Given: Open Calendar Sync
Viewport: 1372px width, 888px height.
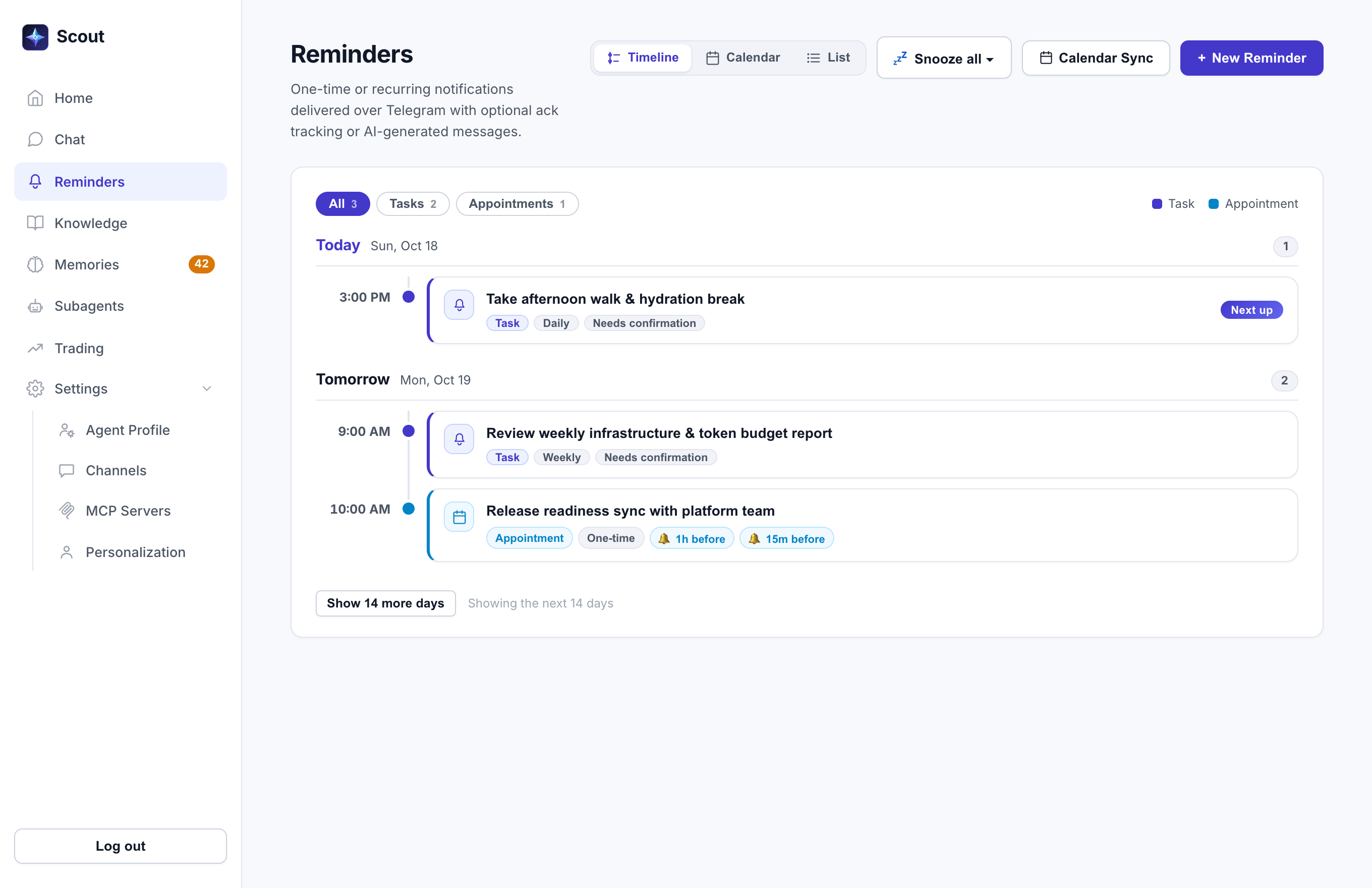Looking at the screenshot, I should [1095, 58].
